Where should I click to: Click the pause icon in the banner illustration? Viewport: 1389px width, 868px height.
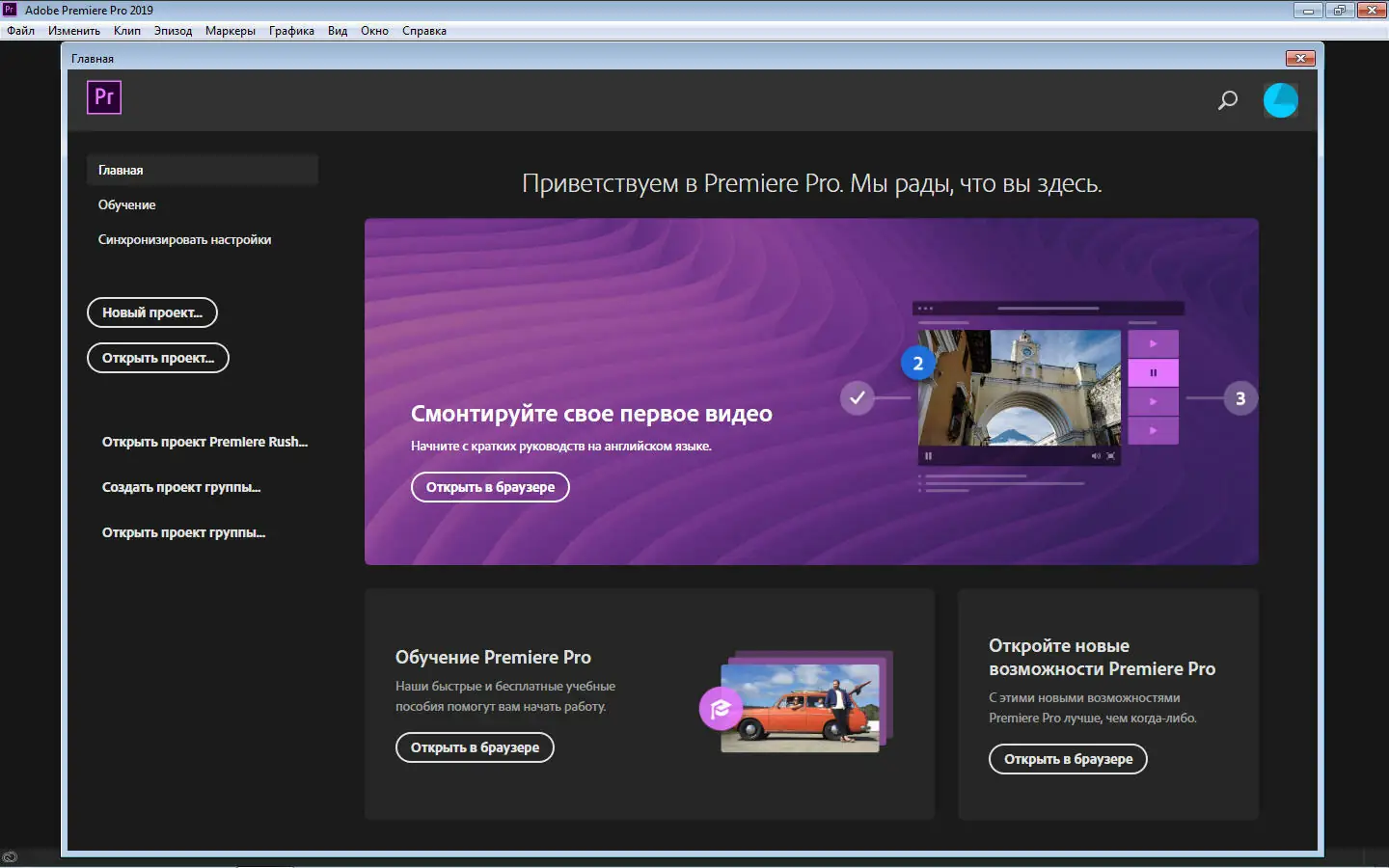1153,371
